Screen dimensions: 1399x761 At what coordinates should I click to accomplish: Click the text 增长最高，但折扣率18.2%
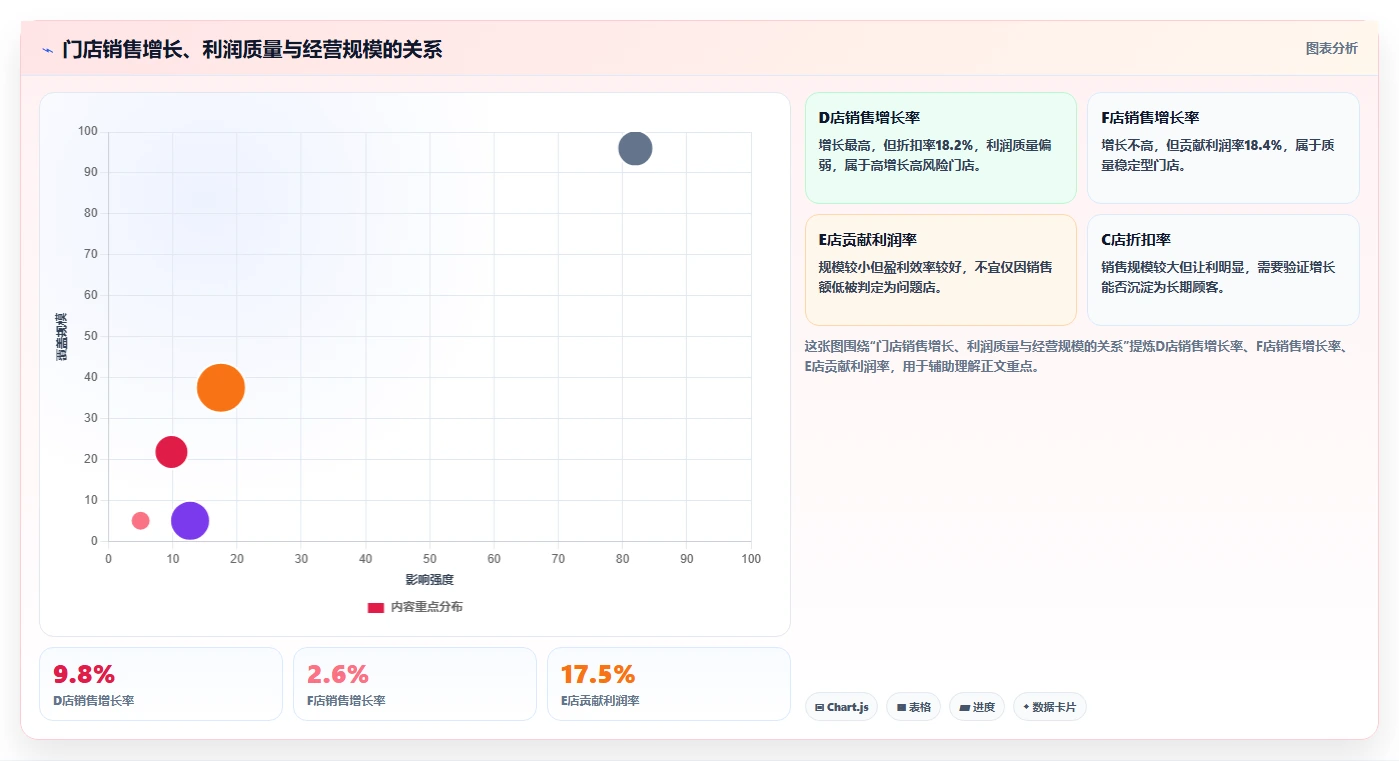click(x=896, y=145)
